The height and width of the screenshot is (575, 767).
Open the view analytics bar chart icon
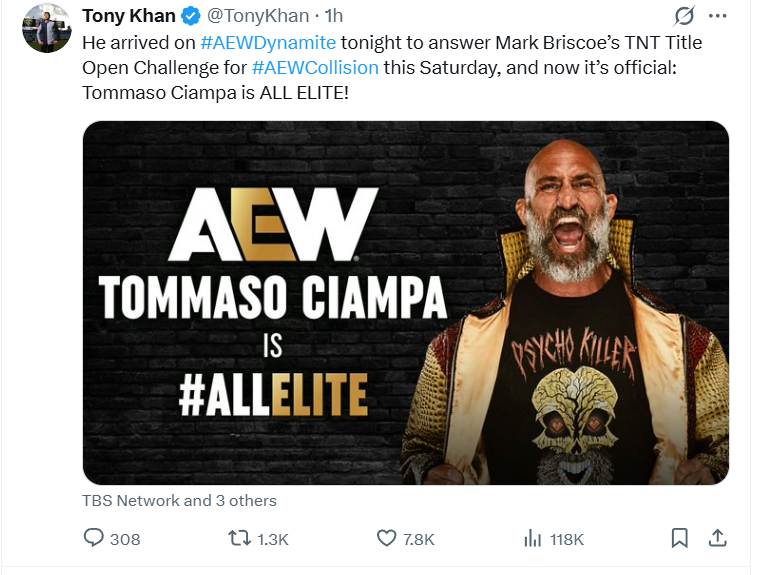(x=533, y=538)
